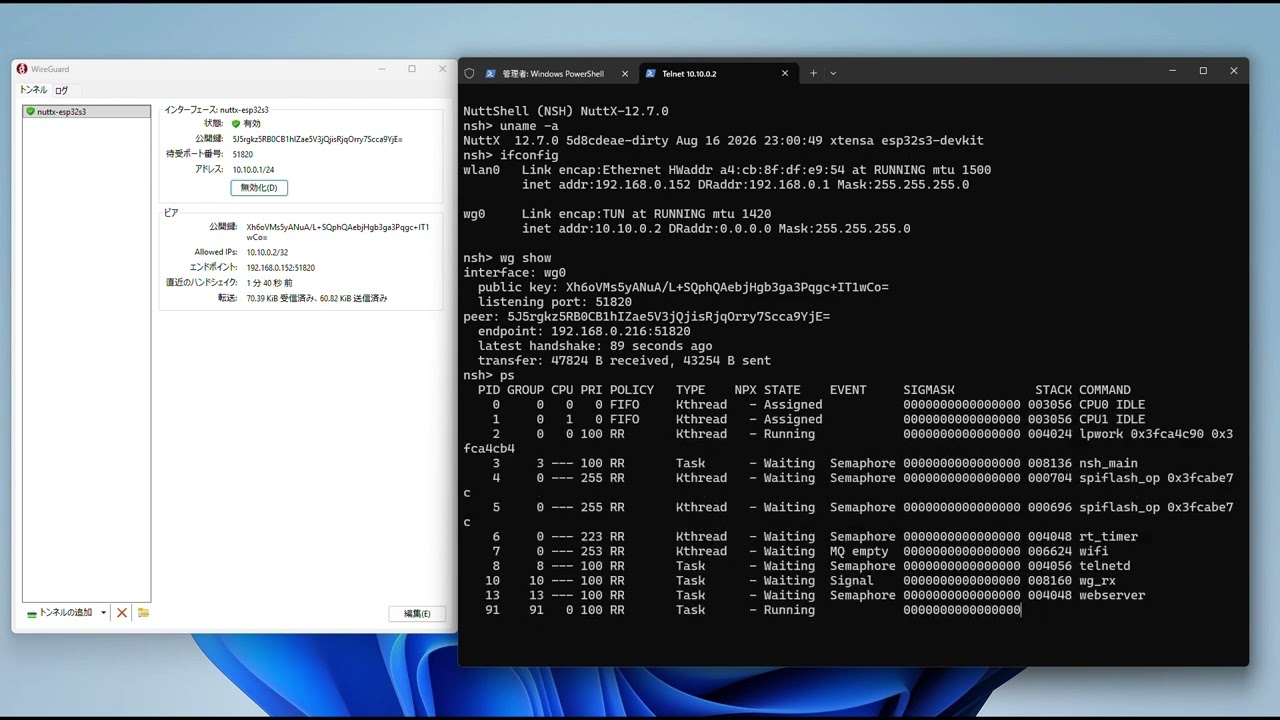
Task: Click 'latest handshake: 89 seconds ago' in terminal
Action: pyautogui.click(x=595, y=346)
